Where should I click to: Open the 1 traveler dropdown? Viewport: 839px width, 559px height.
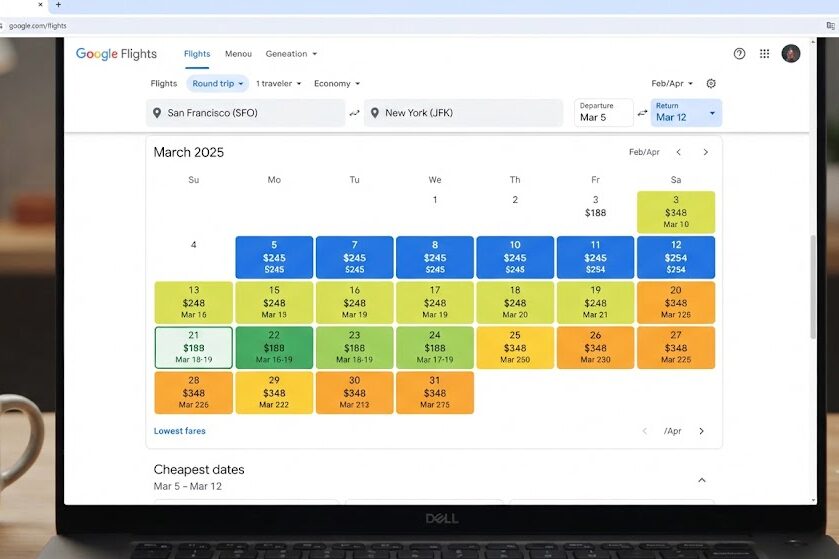[278, 83]
